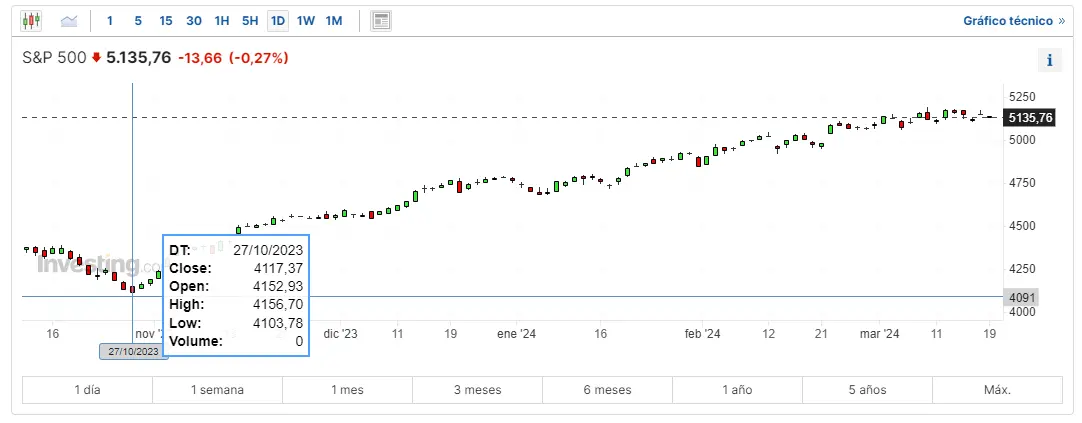Select the 1W interval
1082x423 pixels.
point(306,21)
